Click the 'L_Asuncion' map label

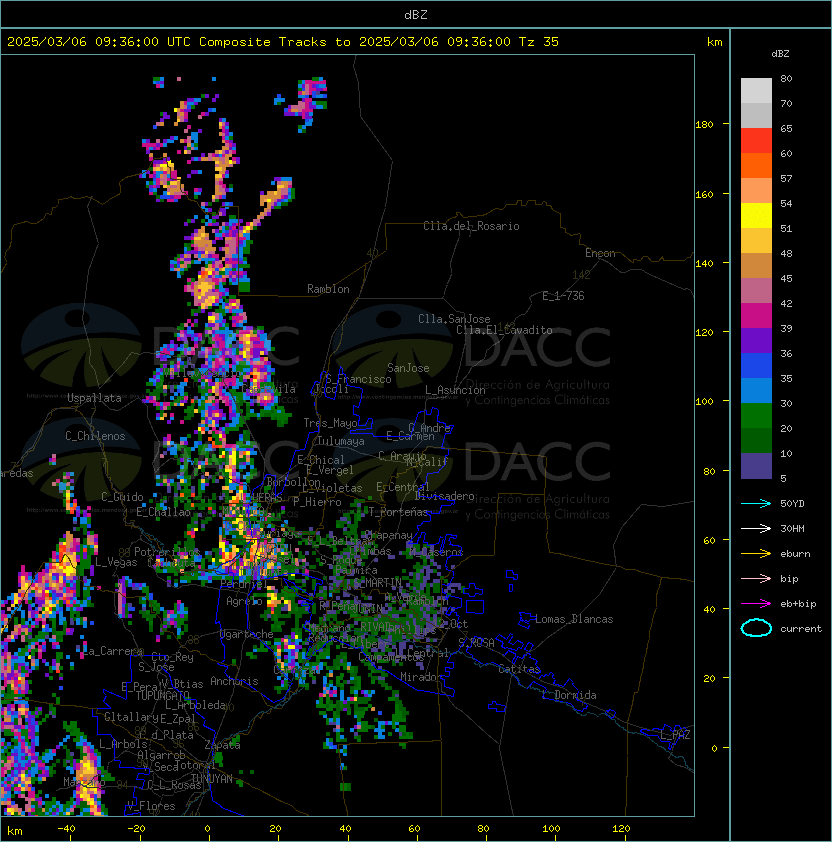(x=455, y=390)
